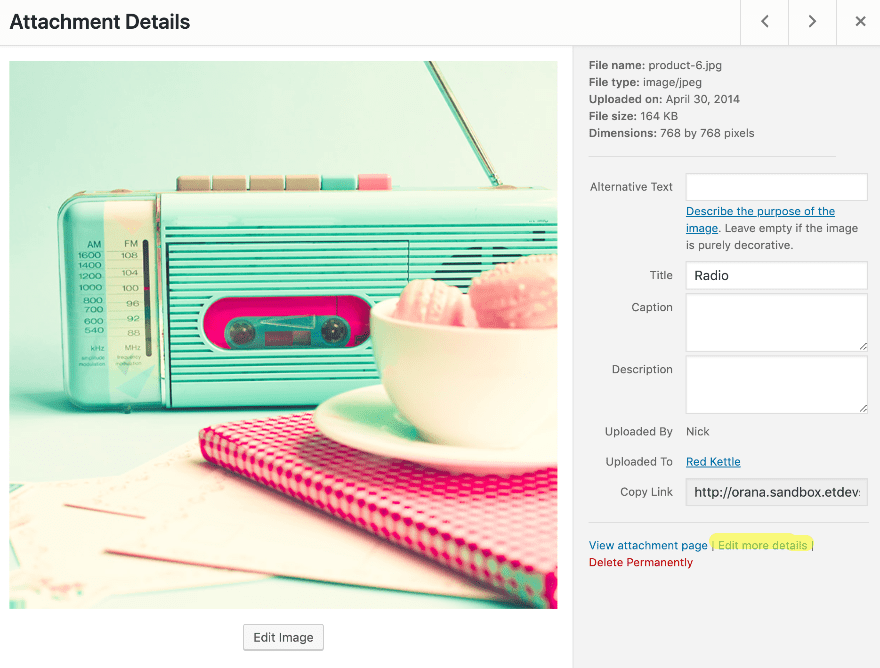Select the Copy Link URL field

point(776,492)
